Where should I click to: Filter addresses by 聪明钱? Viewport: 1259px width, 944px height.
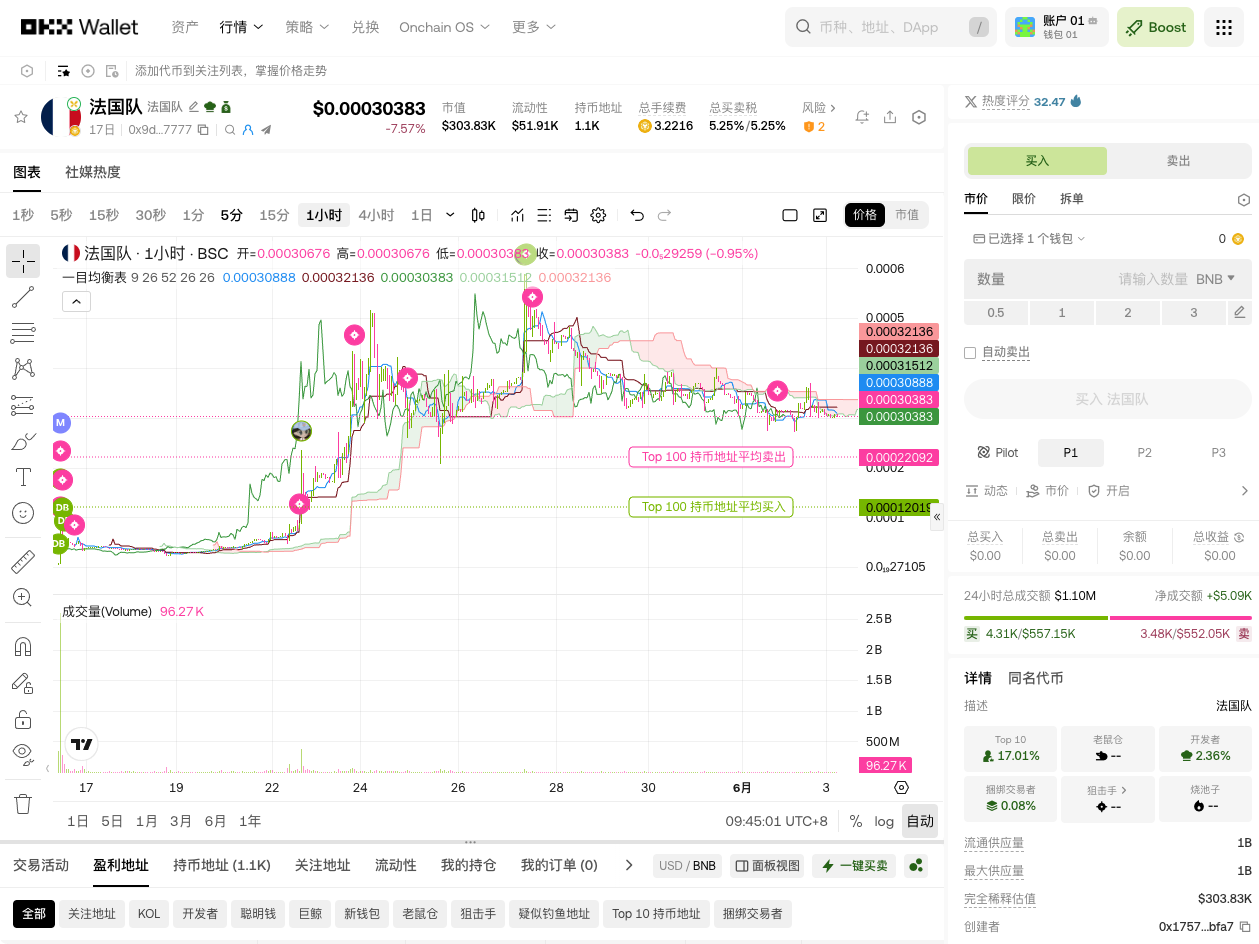tap(257, 914)
